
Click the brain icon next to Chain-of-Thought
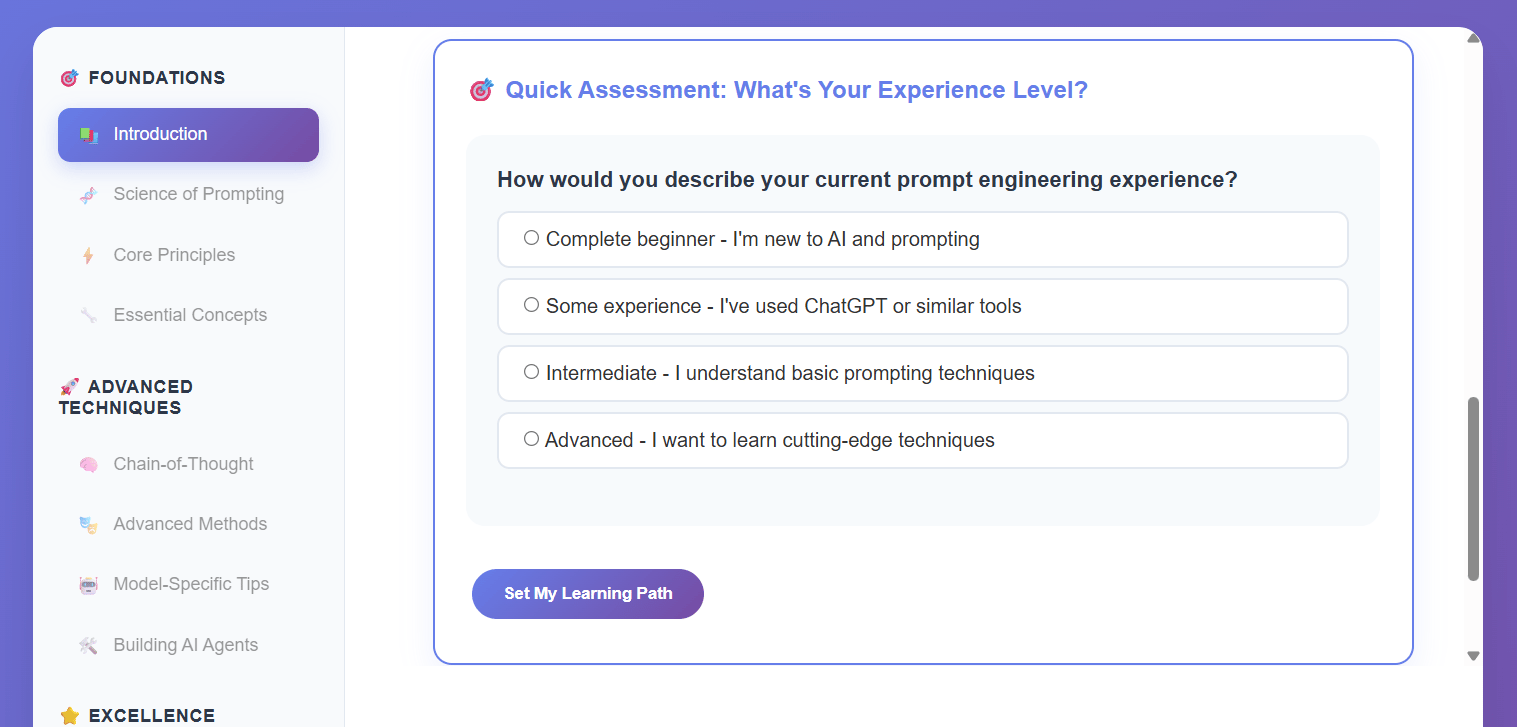tap(89, 465)
